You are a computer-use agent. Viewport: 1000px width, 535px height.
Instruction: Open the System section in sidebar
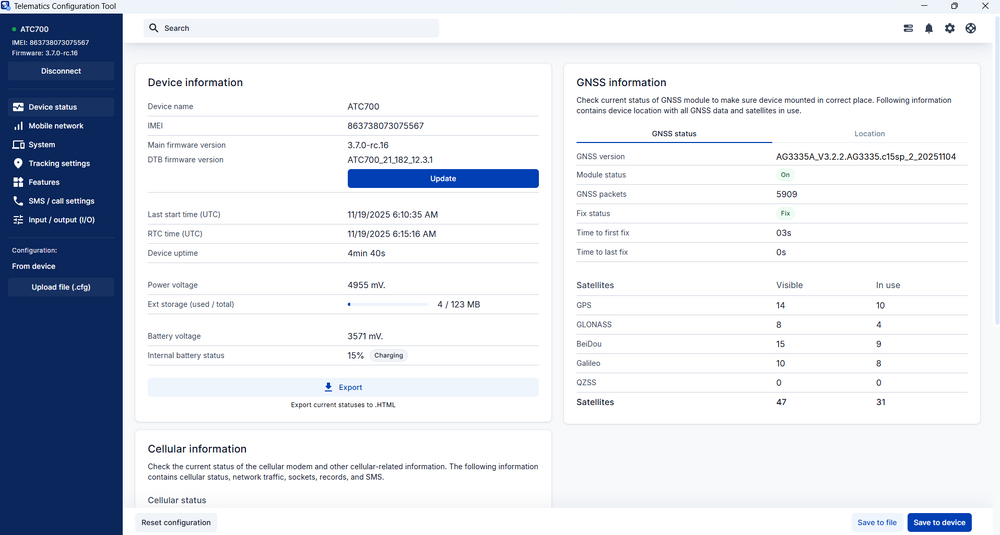tap(42, 145)
